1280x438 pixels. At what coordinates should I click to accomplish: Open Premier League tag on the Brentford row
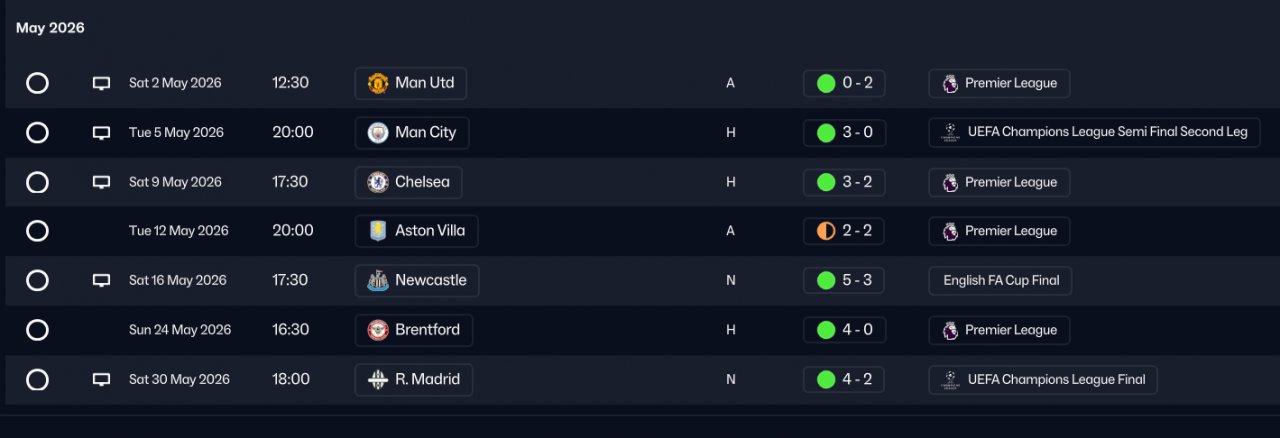tap(999, 330)
